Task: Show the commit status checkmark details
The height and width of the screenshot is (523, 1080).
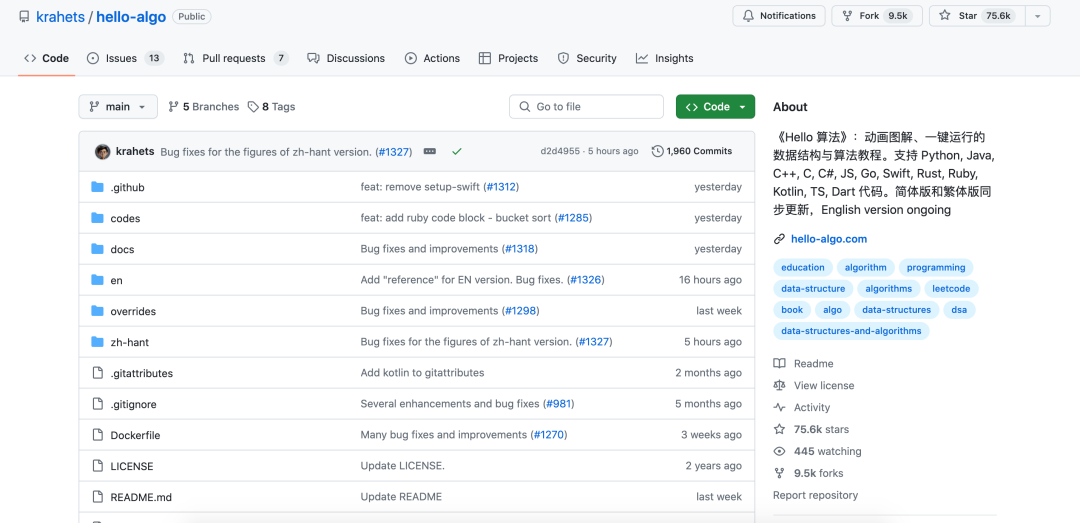Action: point(457,152)
